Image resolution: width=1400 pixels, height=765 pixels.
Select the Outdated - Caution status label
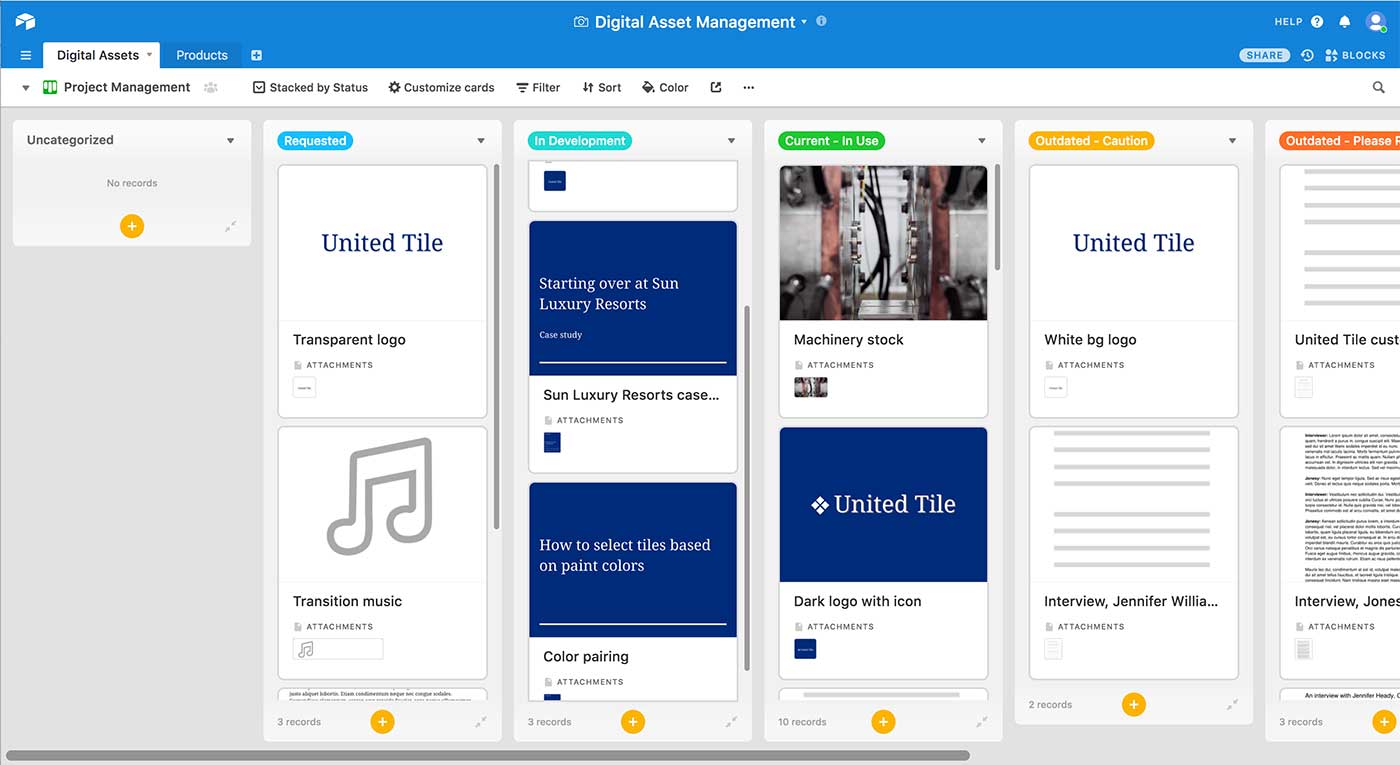pos(1091,141)
